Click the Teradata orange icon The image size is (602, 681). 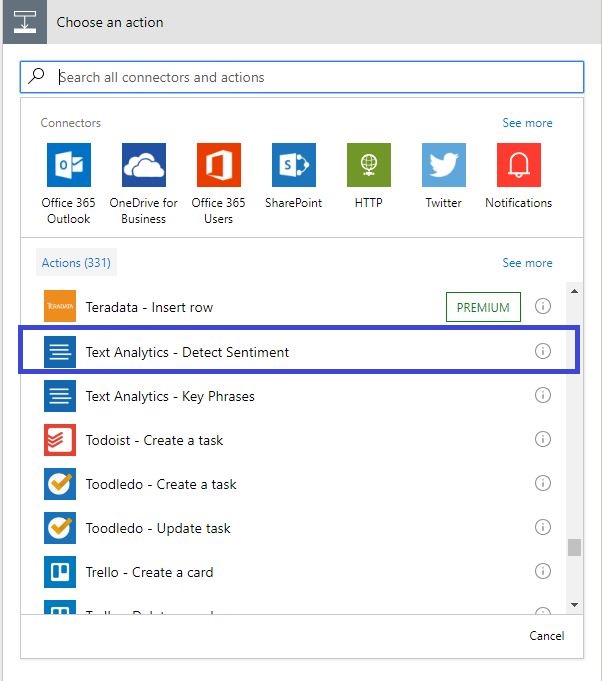pyautogui.click(x=60, y=306)
